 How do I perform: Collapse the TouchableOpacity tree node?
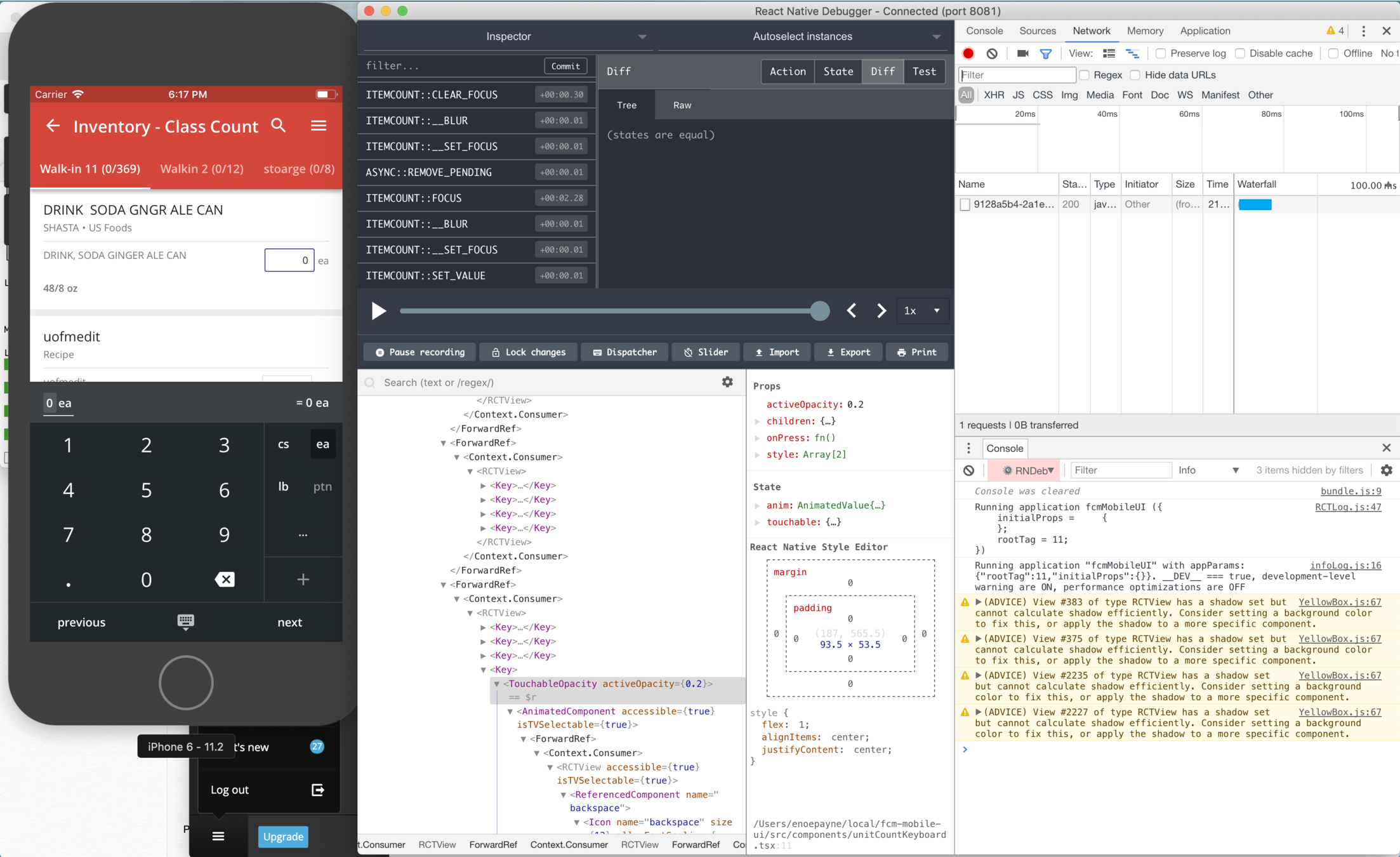497,684
